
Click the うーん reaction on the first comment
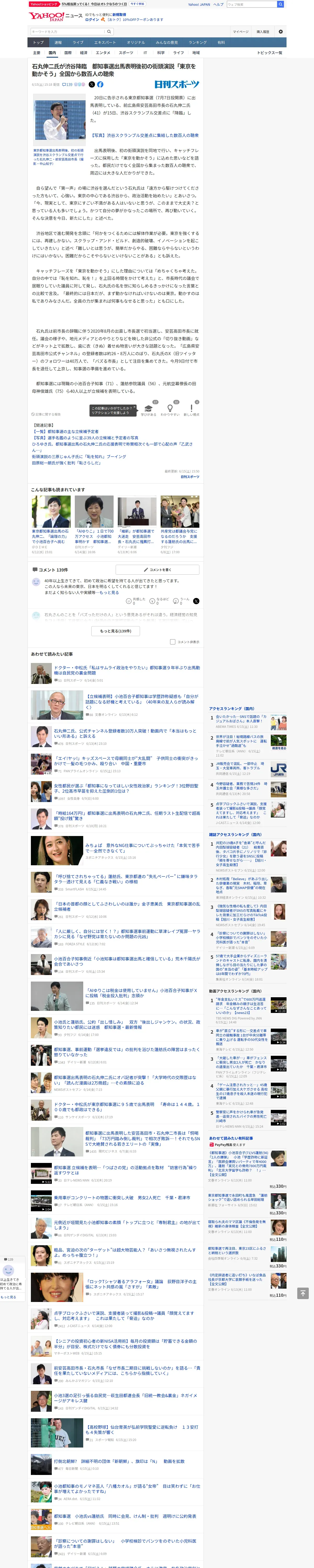click(x=176, y=601)
